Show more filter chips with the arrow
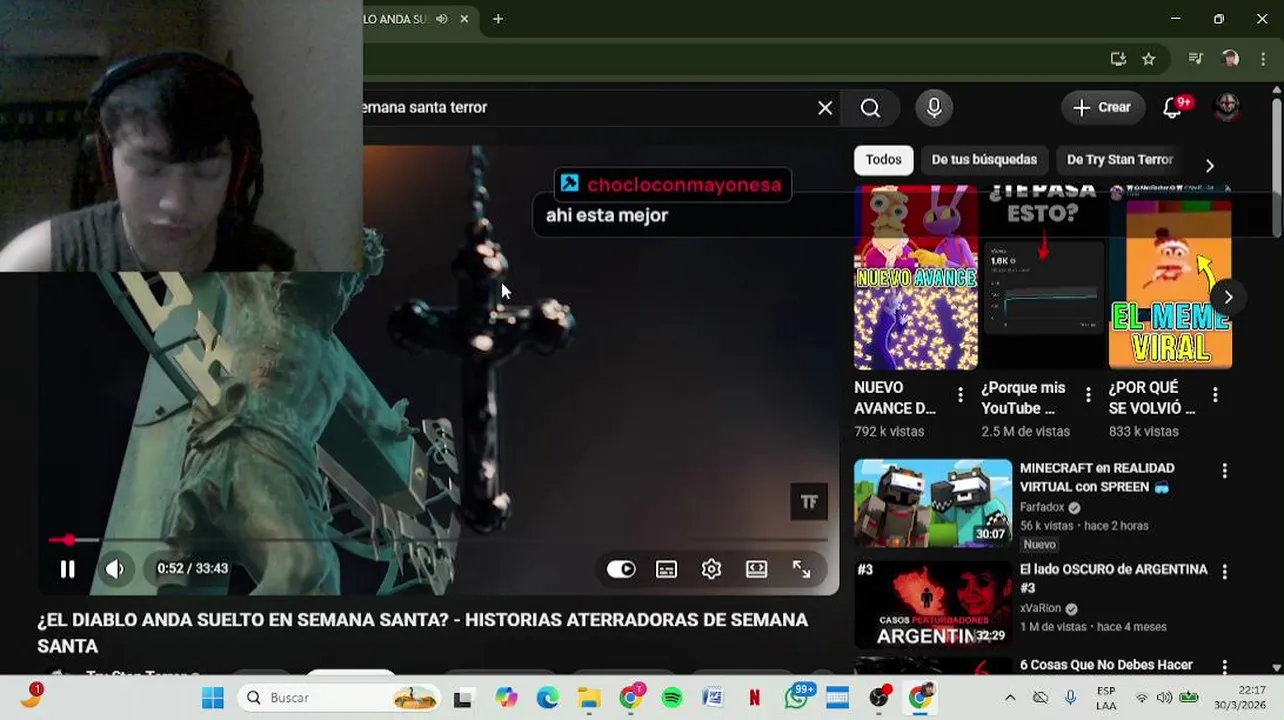 point(1209,166)
